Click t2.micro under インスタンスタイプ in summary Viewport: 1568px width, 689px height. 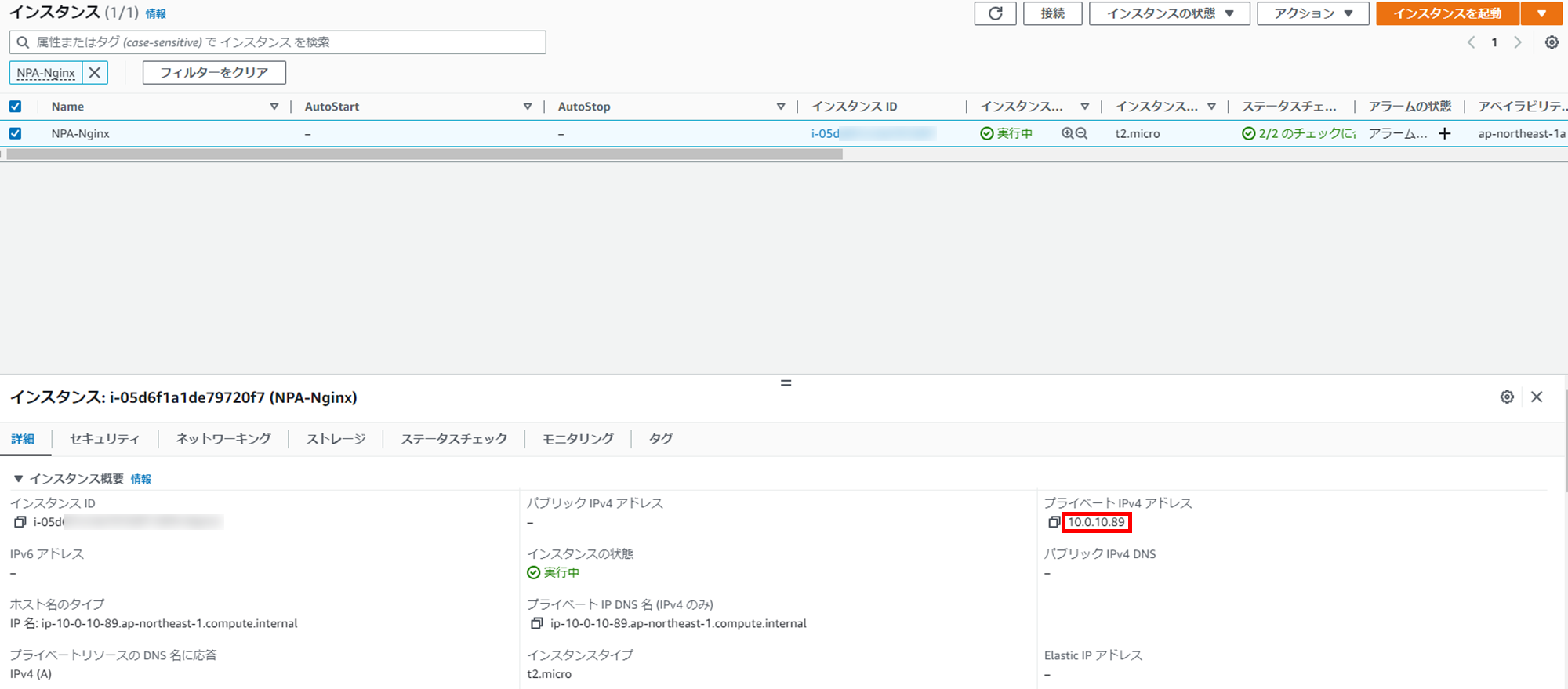pos(549,674)
